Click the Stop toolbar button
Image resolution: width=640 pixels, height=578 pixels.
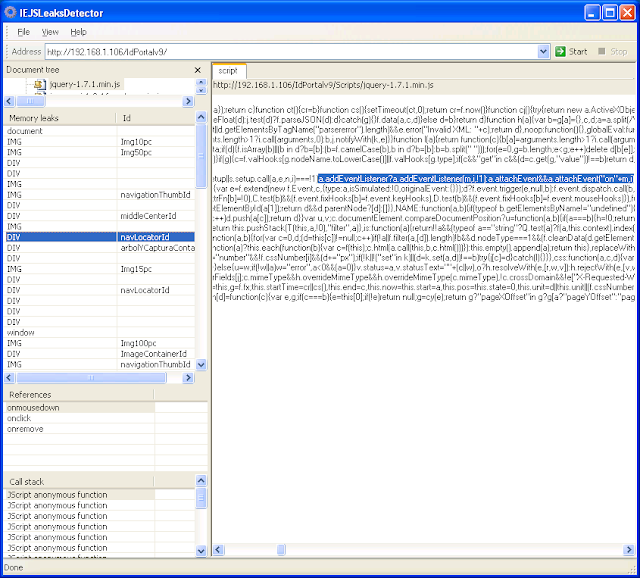pyautogui.click(x=613, y=51)
